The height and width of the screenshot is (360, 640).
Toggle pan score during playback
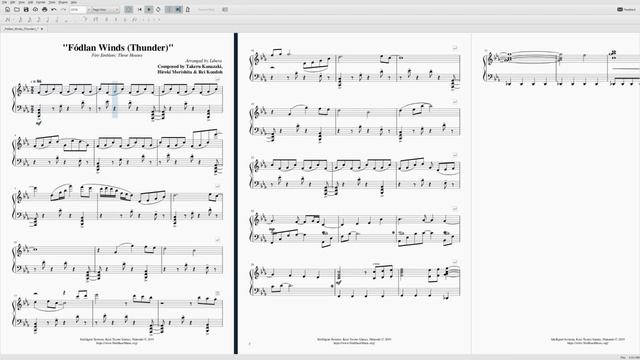[178, 9]
